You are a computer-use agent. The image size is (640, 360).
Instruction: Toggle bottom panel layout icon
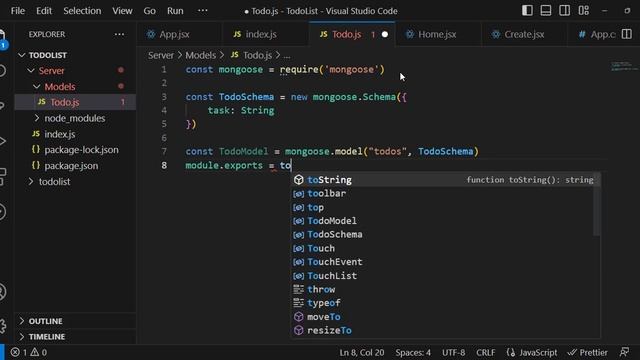coord(546,11)
